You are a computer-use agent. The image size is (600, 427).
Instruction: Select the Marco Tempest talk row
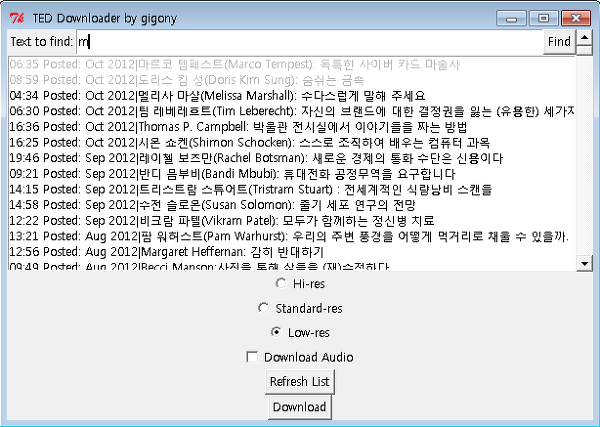point(292,64)
